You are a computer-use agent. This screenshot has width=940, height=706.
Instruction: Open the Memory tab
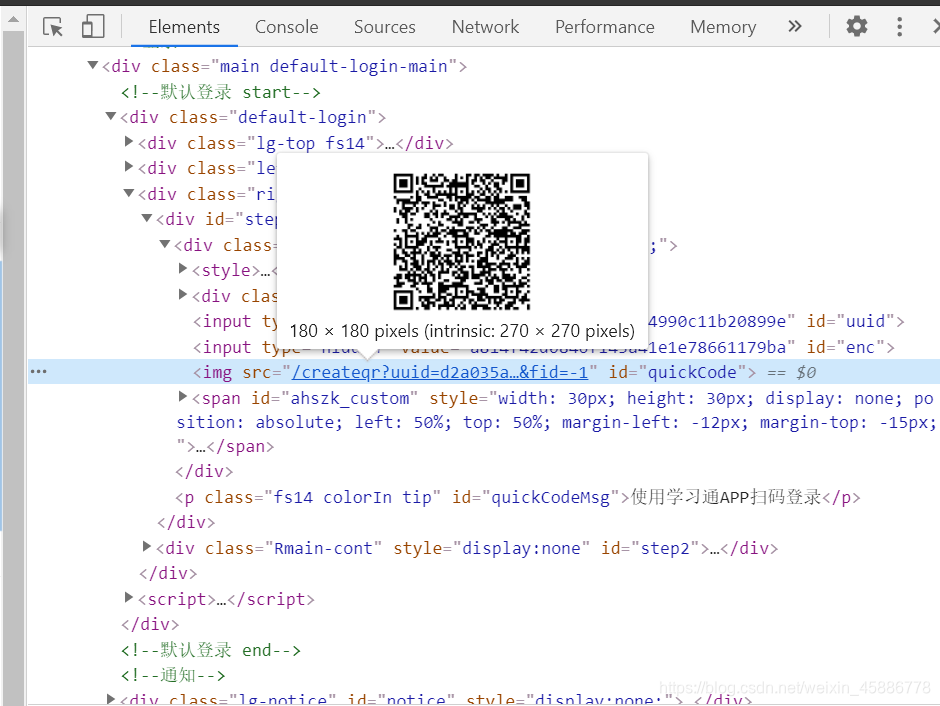[x=723, y=27]
